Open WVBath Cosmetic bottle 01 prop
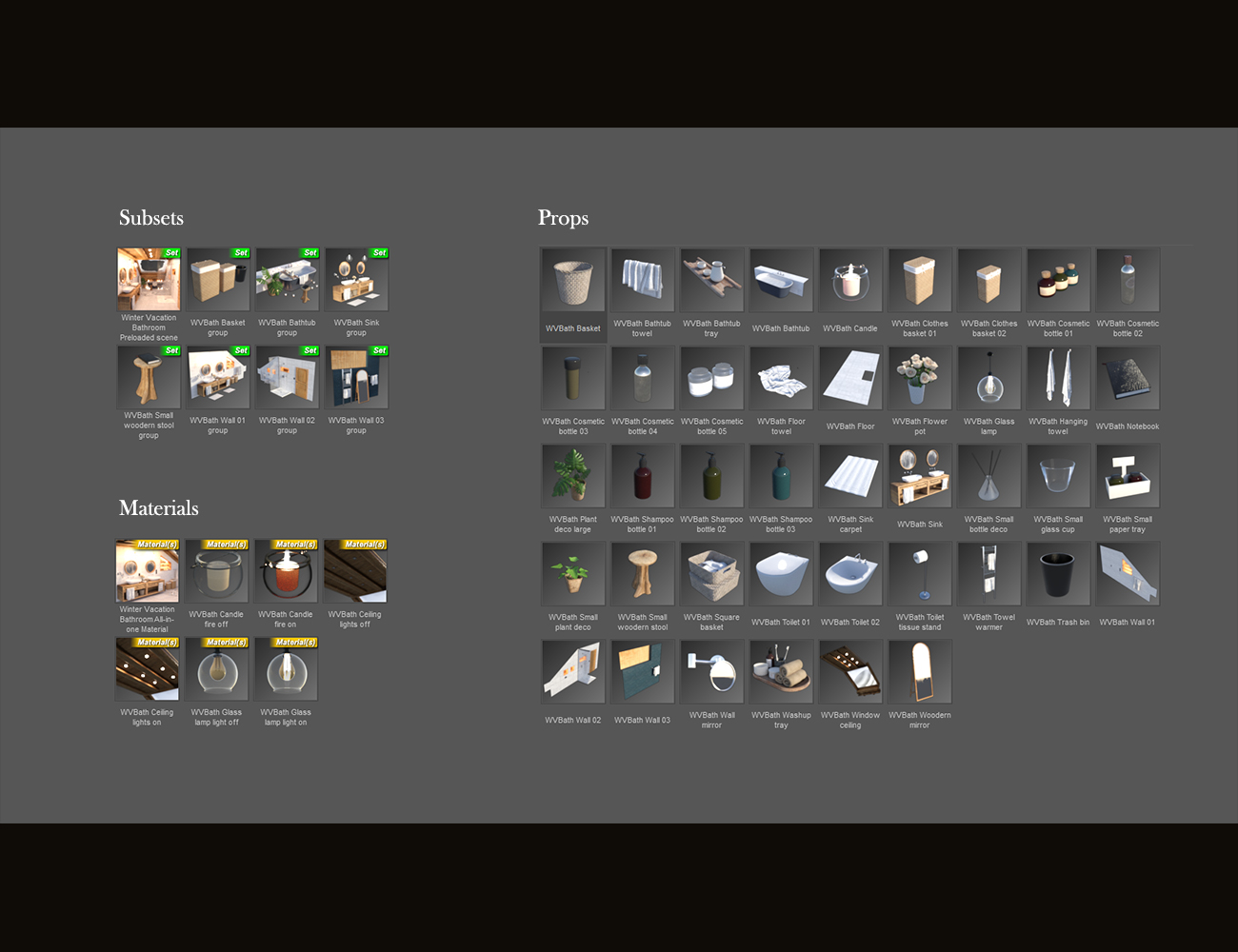This screenshot has width=1238, height=952. 1059,280
